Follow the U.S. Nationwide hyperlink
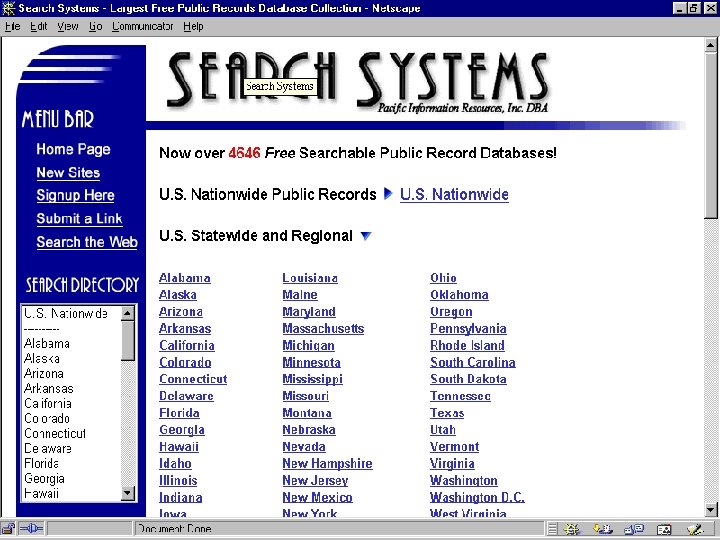 click(x=454, y=194)
